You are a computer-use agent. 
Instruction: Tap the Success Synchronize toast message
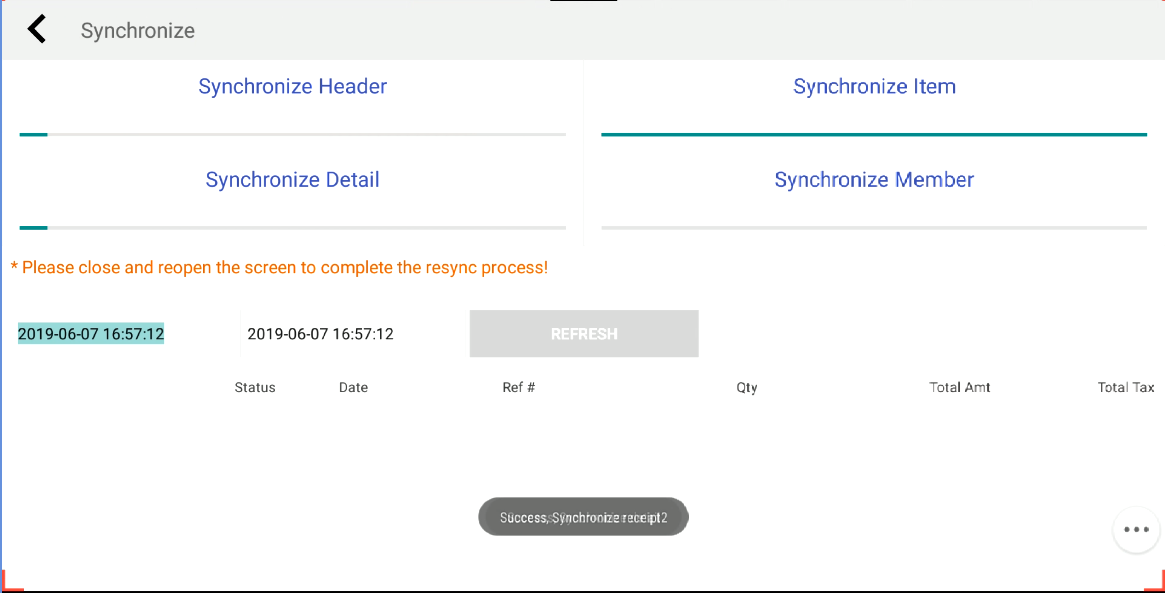click(583, 517)
